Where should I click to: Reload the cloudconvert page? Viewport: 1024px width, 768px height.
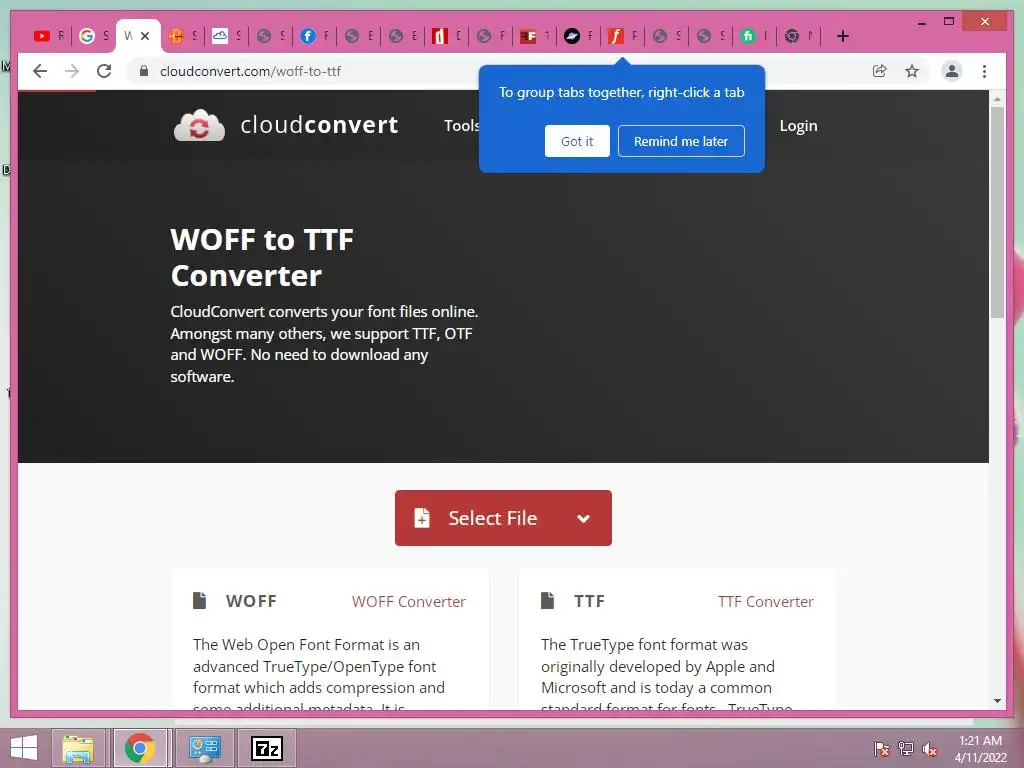104,71
